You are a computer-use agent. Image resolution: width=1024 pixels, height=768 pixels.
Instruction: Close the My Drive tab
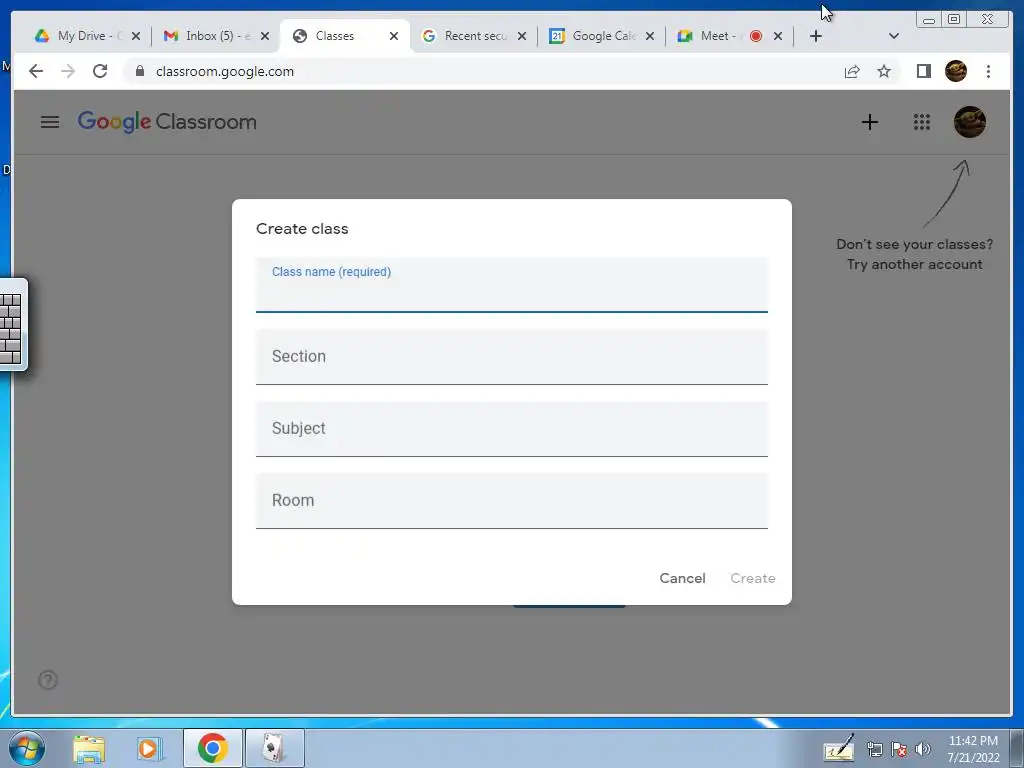(136, 36)
